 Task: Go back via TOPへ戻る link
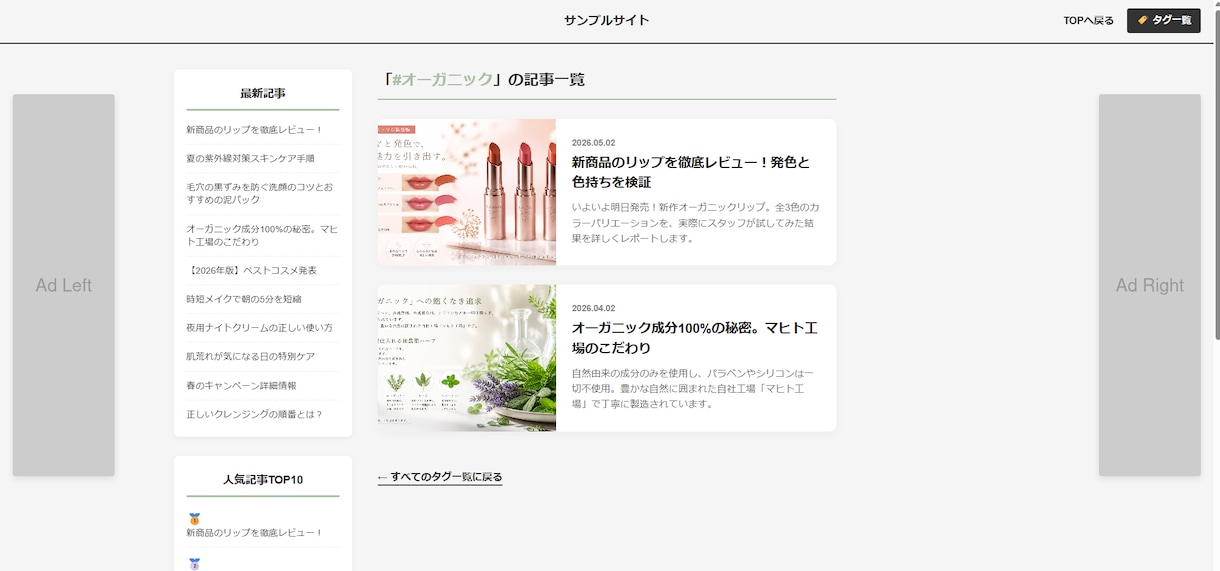point(1088,21)
